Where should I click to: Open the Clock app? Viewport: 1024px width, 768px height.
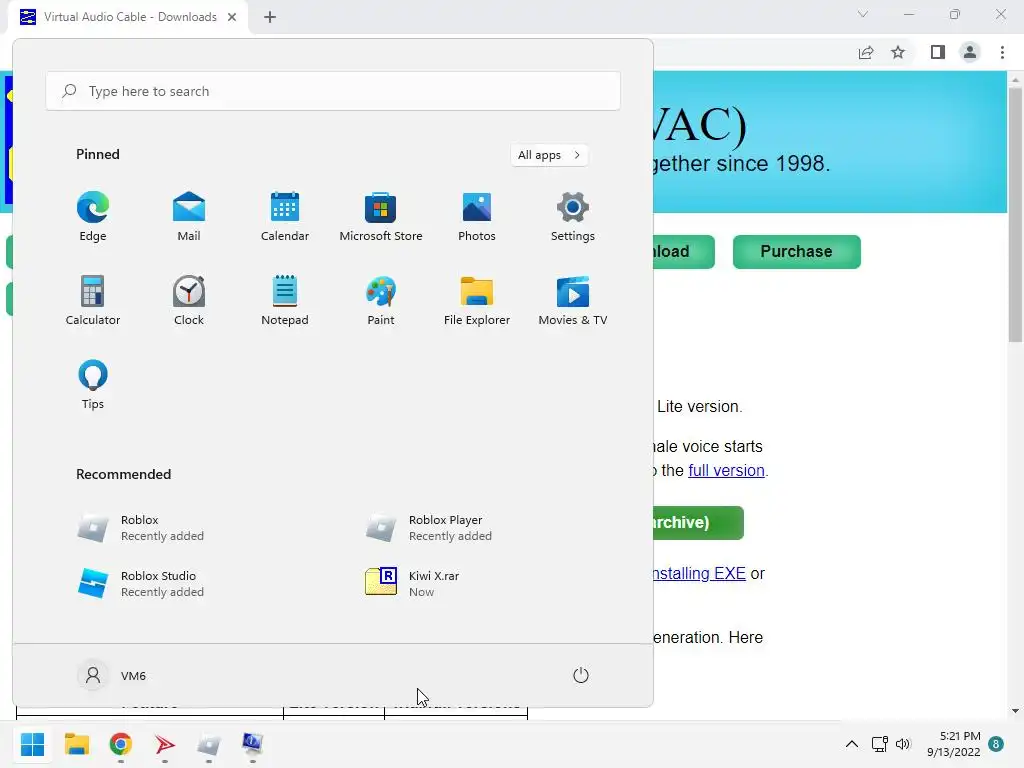[x=189, y=300]
